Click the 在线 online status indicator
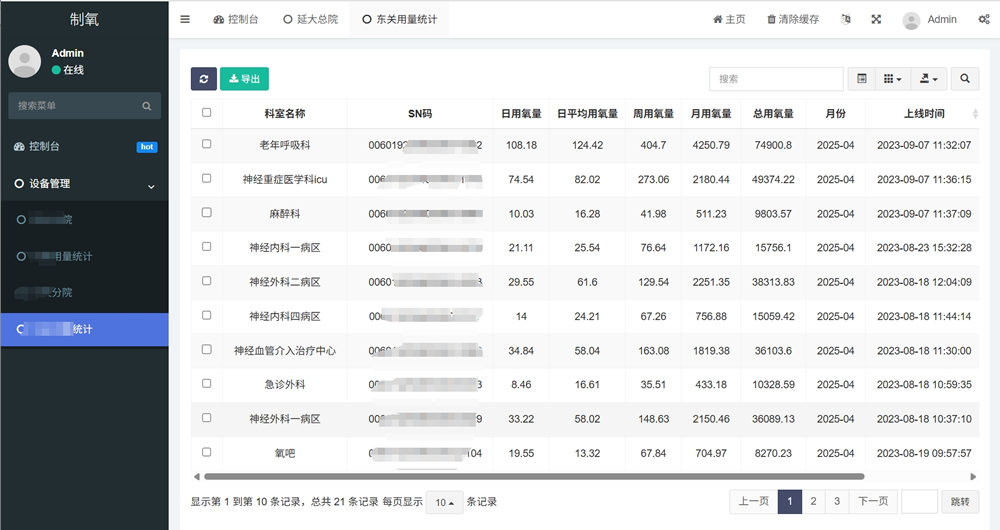 (68, 70)
